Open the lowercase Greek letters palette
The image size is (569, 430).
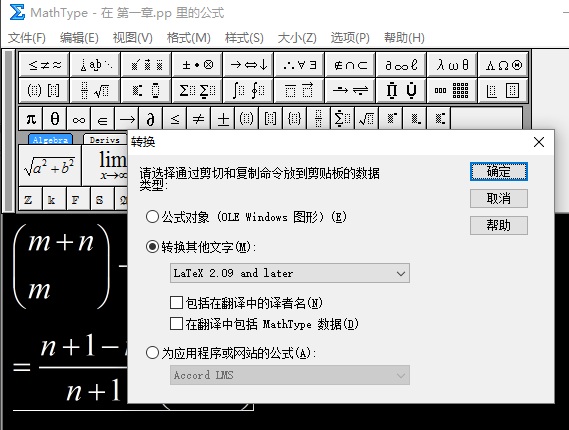453,65
